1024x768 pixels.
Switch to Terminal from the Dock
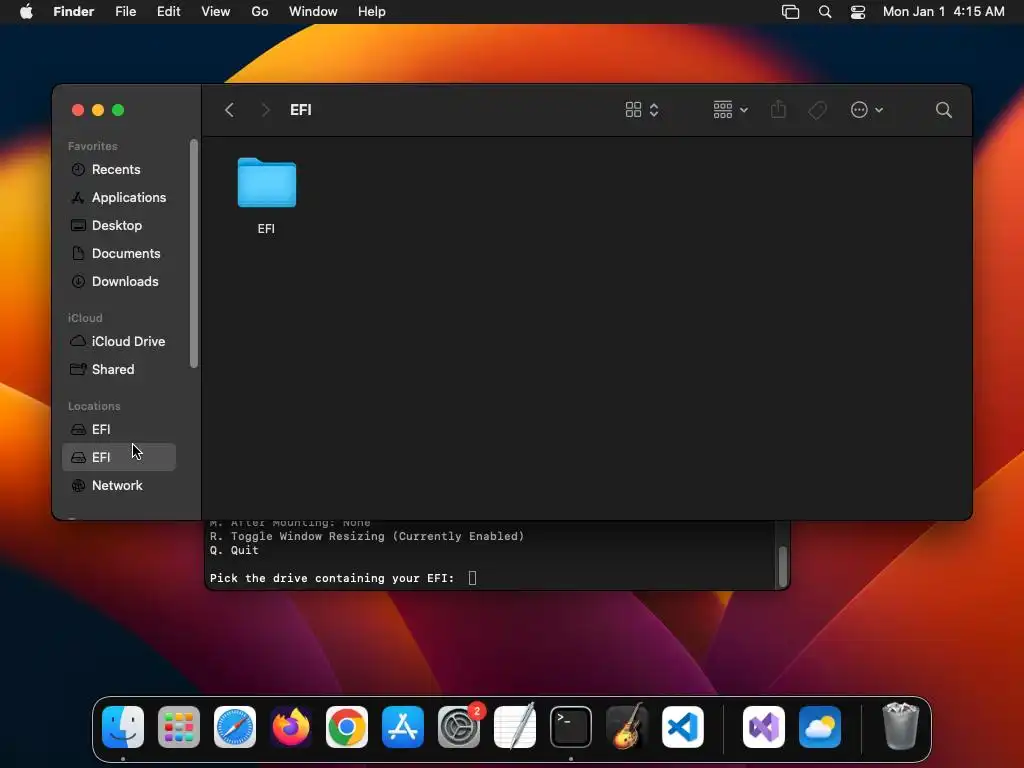571,727
